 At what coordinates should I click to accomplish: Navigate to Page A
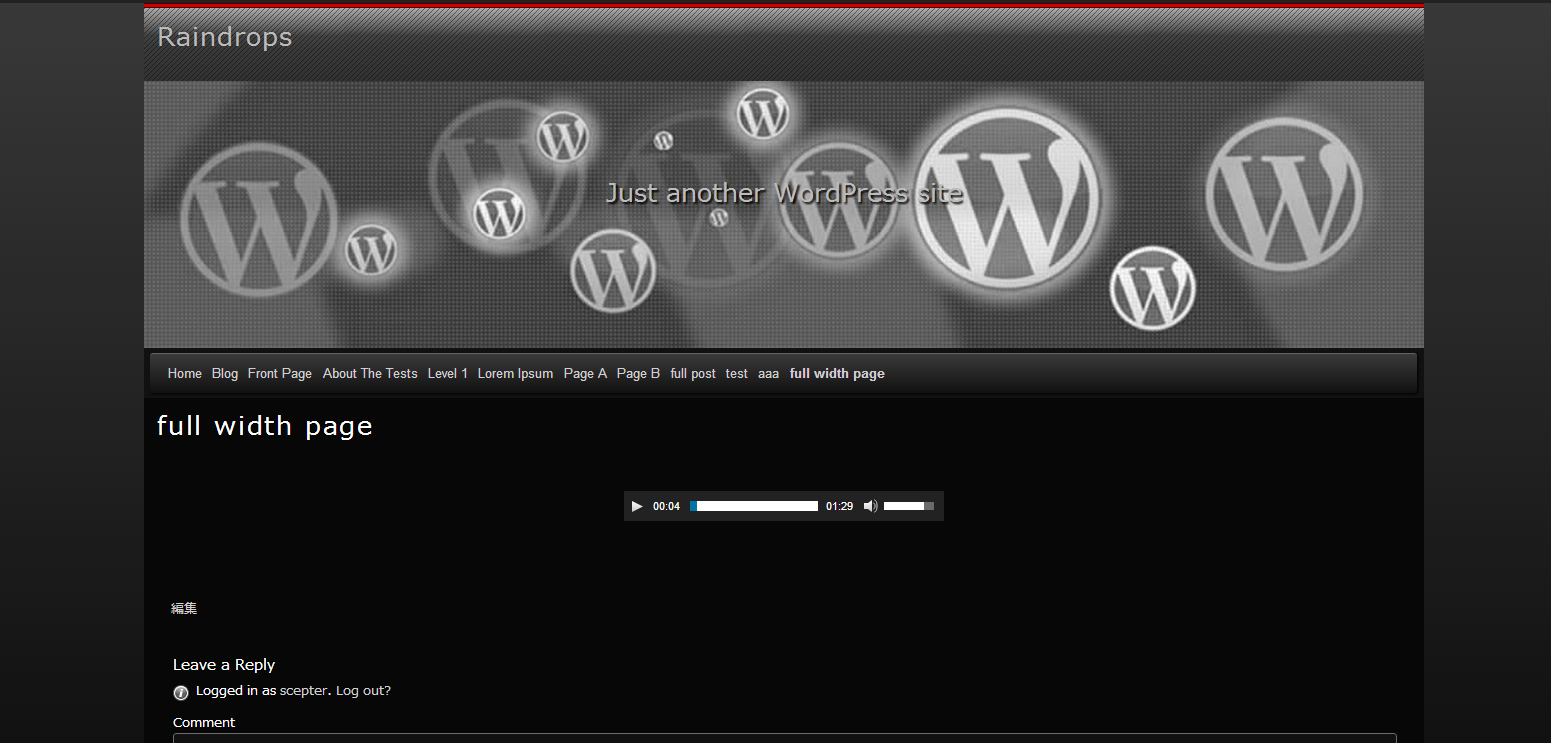585,373
